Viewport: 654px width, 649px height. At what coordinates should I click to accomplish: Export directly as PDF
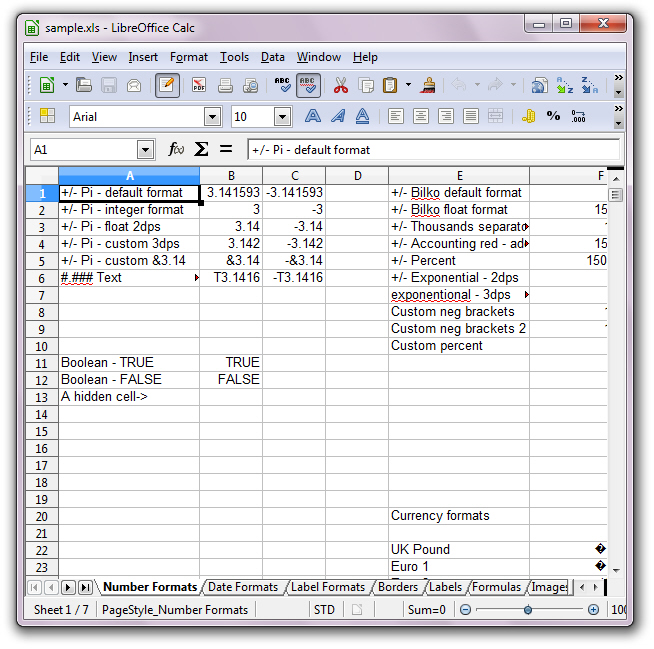[x=199, y=85]
